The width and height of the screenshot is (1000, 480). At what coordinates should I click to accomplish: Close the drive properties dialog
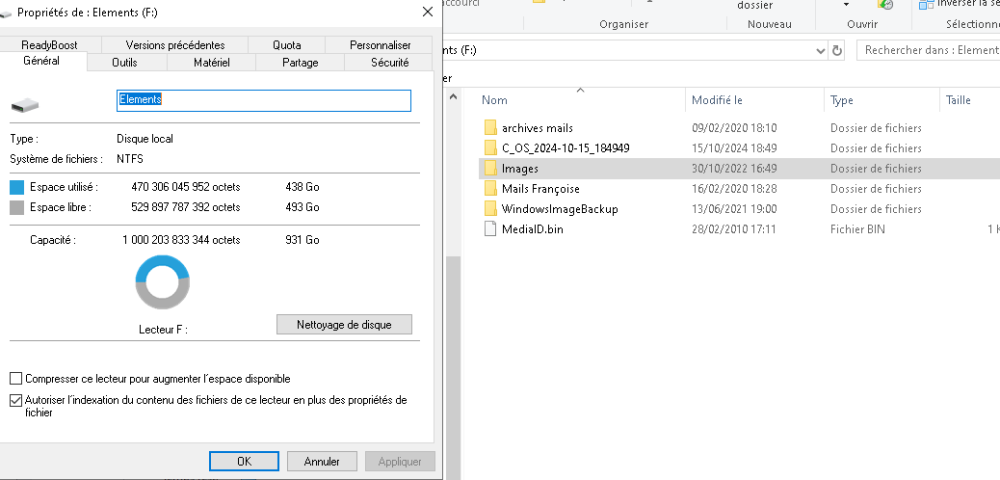point(428,11)
